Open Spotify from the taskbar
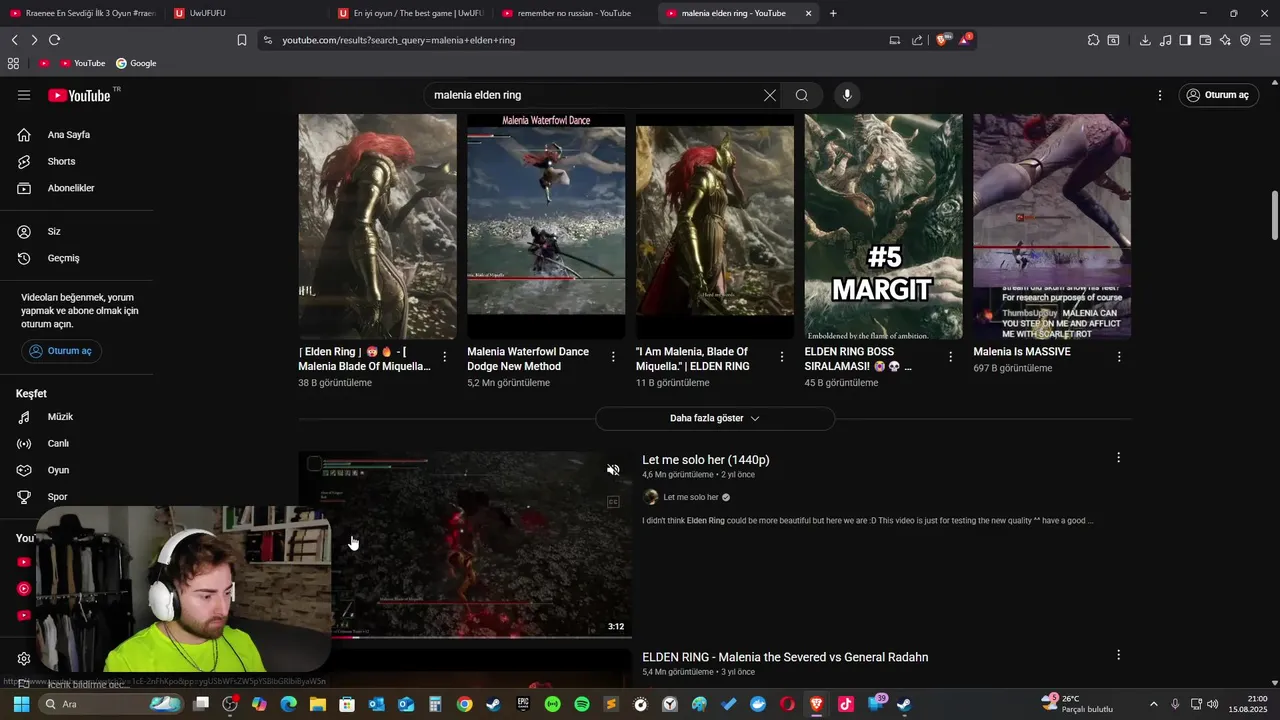Viewport: 1280px width, 720px height. pyautogui.click(x=582, y=704)
